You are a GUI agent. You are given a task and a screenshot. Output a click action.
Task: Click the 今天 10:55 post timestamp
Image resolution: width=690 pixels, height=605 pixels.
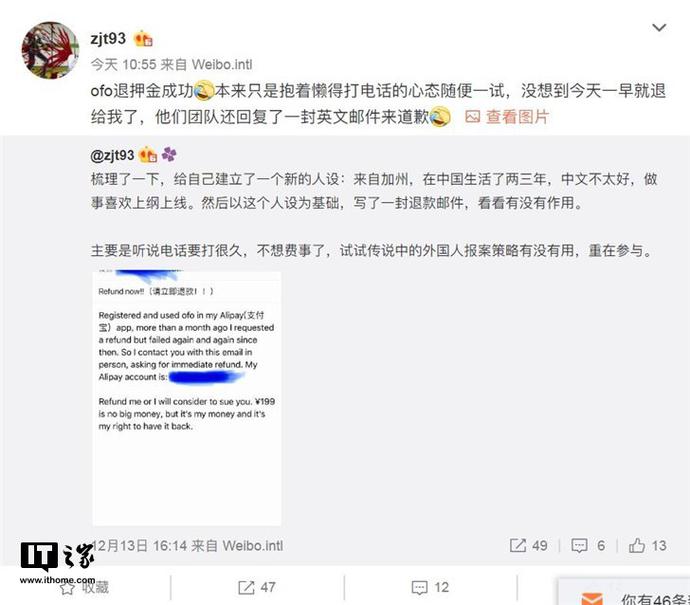pos(124,65)
